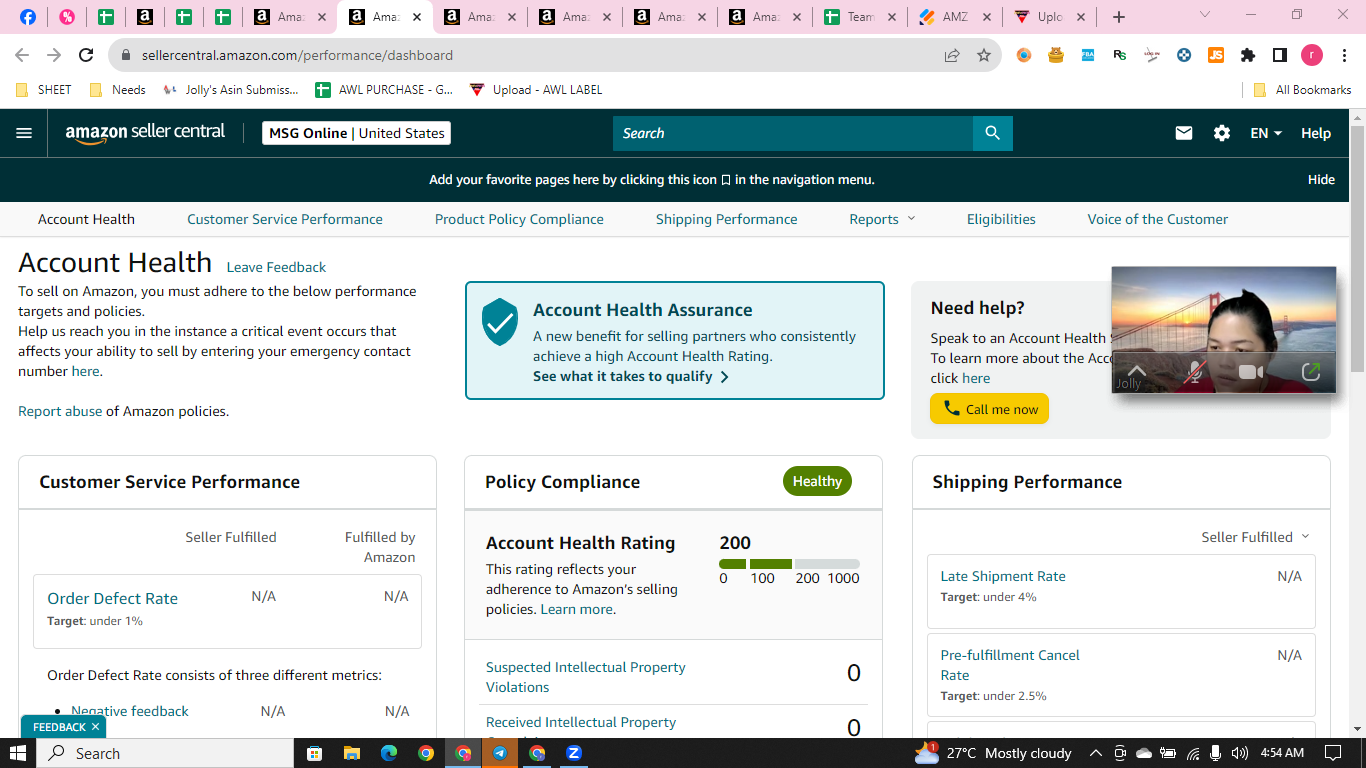The image size is (1366, 768).
Task: Open the Late Shipment Rate link
Action: pyautogui.click(x=1003, y=576)
